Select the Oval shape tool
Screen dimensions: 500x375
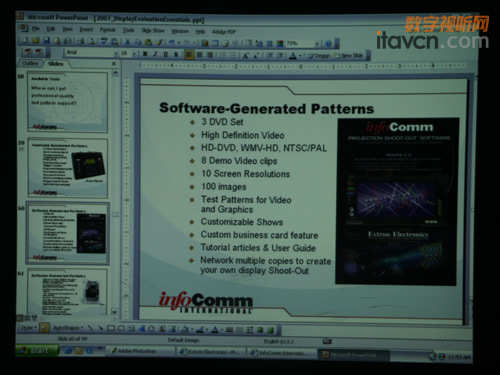click(121, 328)
